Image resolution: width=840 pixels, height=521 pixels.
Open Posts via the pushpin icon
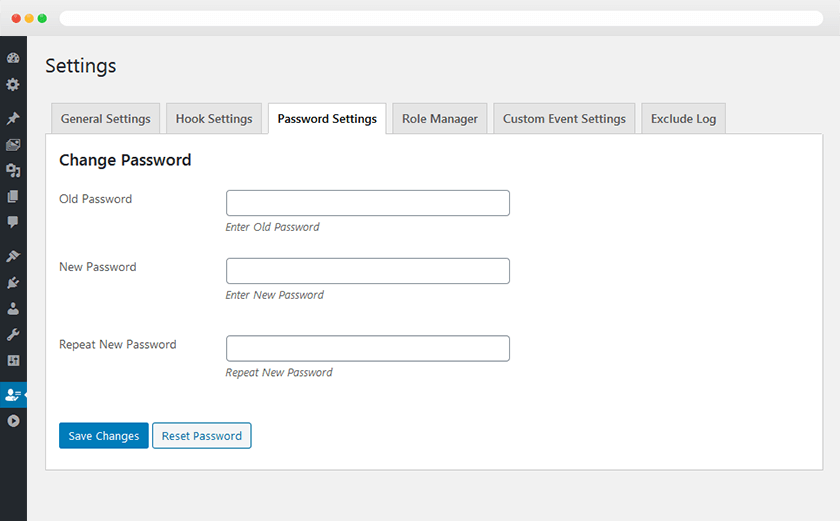(x=13, y=119)
